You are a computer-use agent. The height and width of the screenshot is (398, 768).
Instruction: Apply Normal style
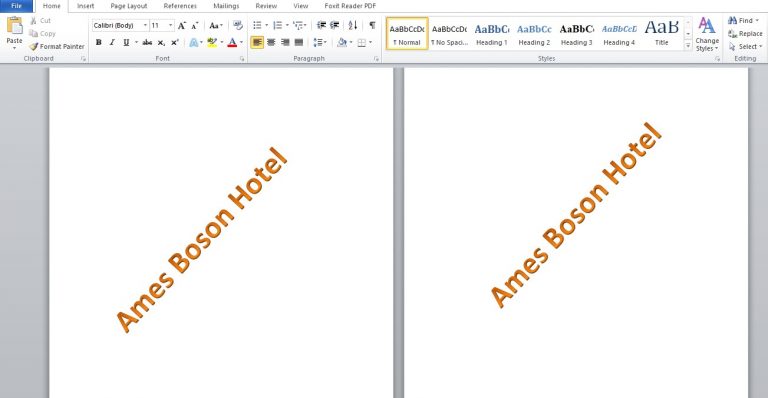pyautogui.click(x=407, y=33)
